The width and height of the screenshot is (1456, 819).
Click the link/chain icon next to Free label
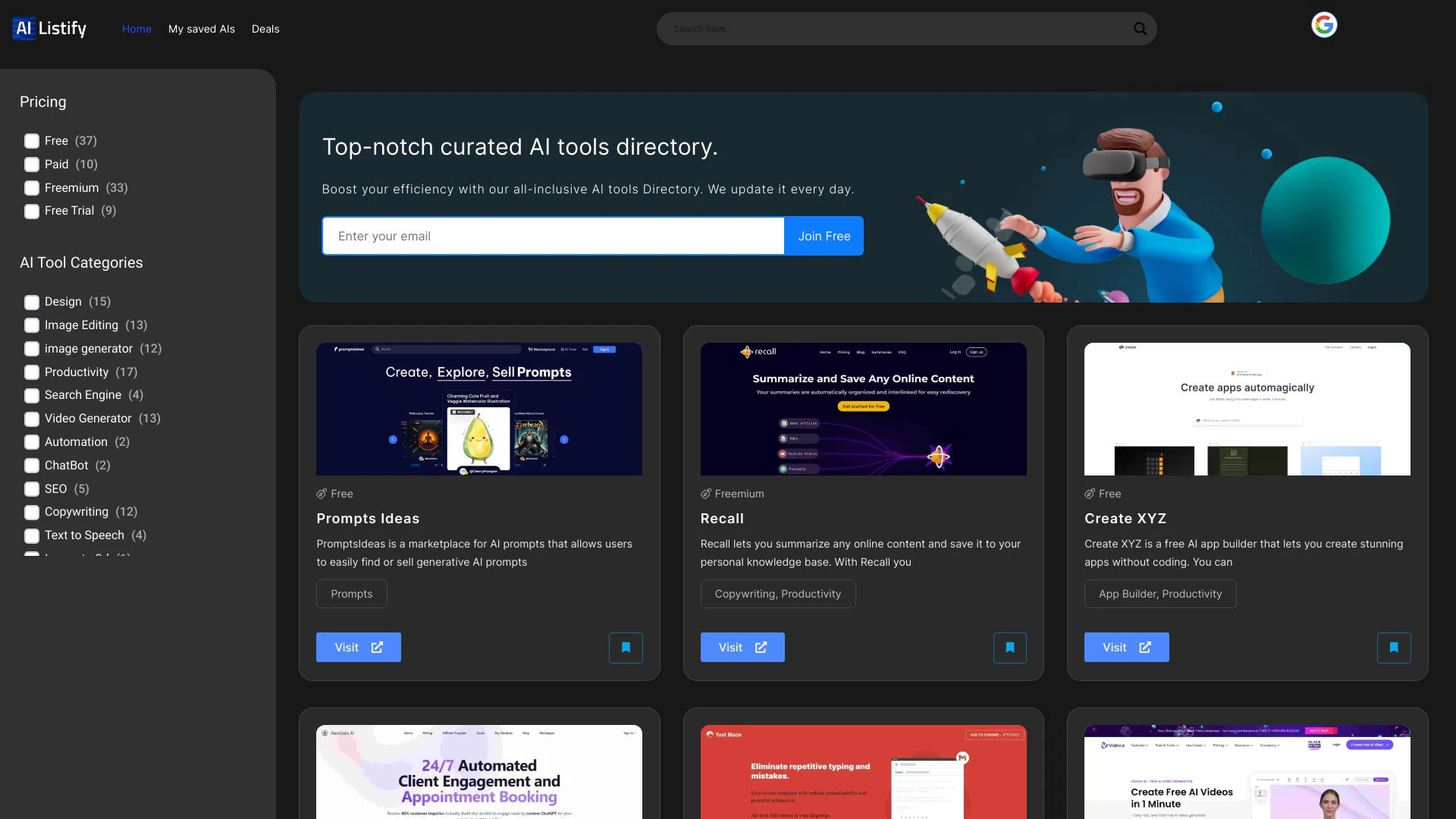pos(321,494)
